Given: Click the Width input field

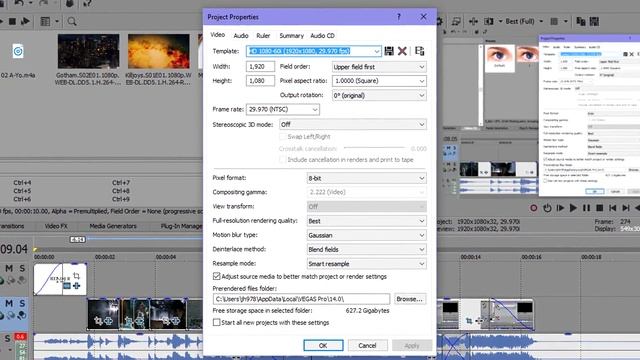Looking at the screenshot, I should [260, 67].
